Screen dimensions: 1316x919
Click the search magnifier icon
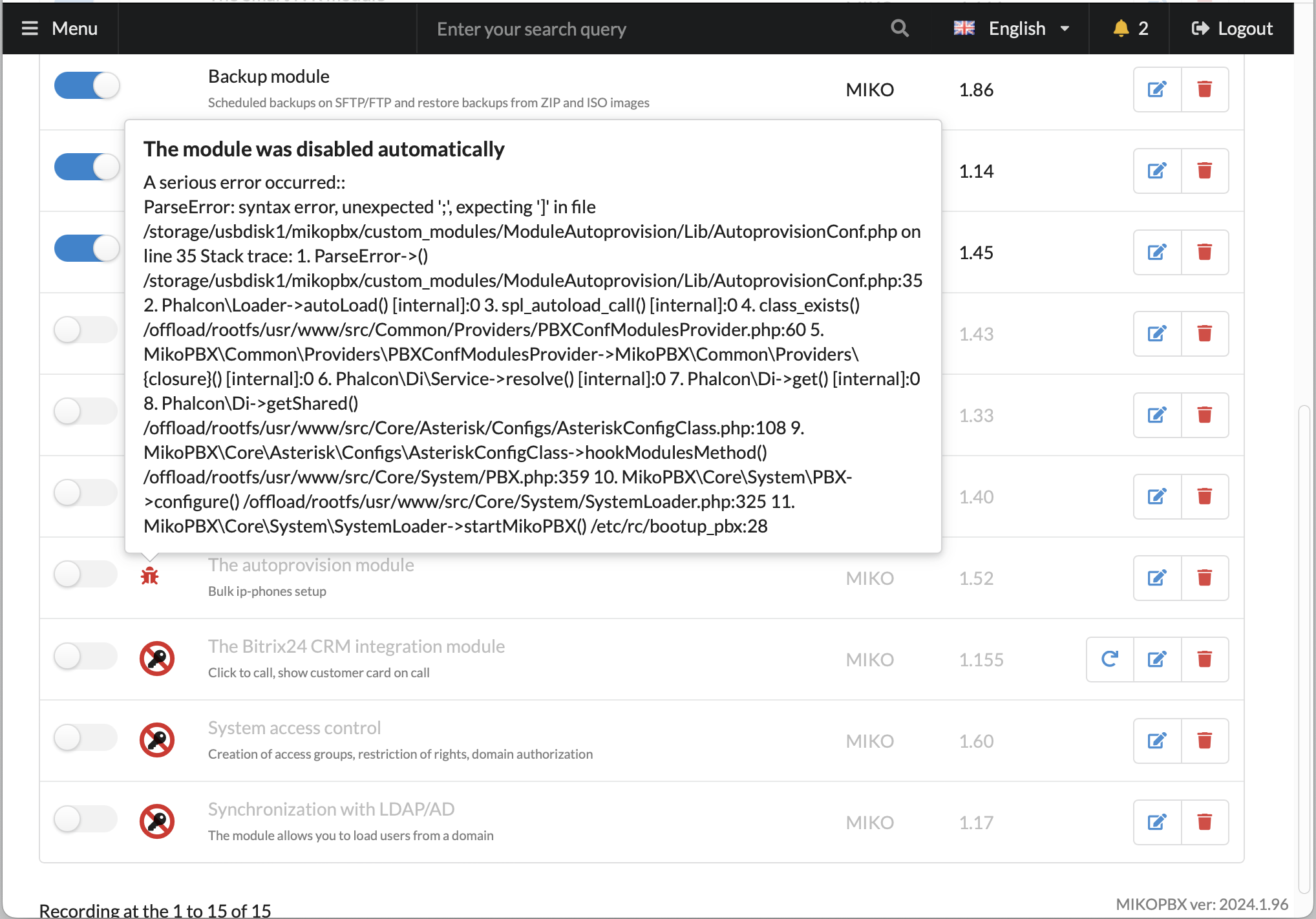tap(899, 28)
